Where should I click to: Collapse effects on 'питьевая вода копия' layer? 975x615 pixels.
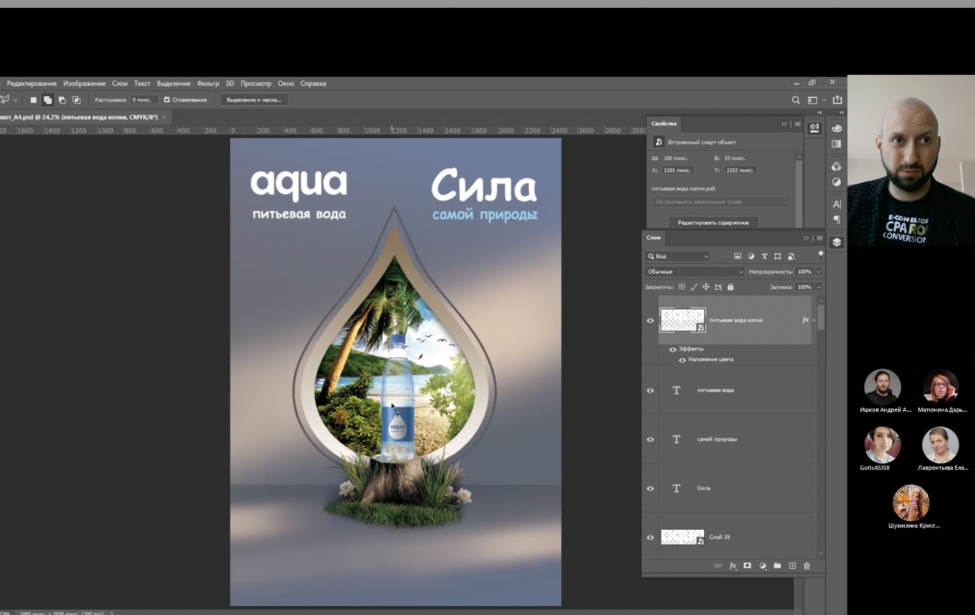[814, 321]
